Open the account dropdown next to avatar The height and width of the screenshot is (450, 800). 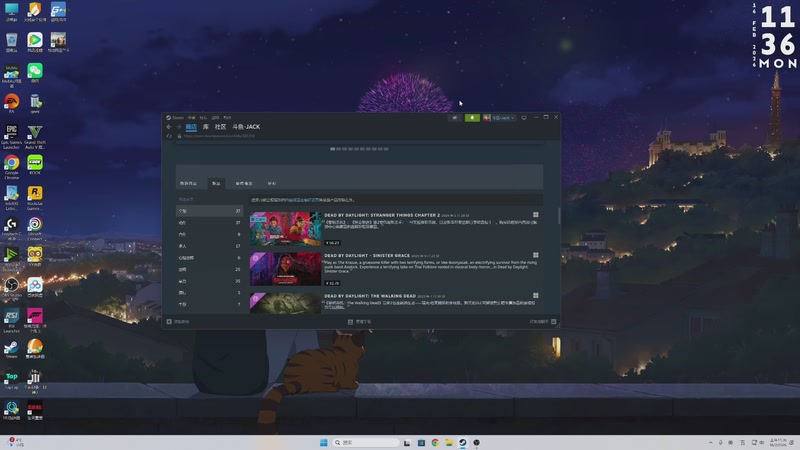tap(503, 118)
